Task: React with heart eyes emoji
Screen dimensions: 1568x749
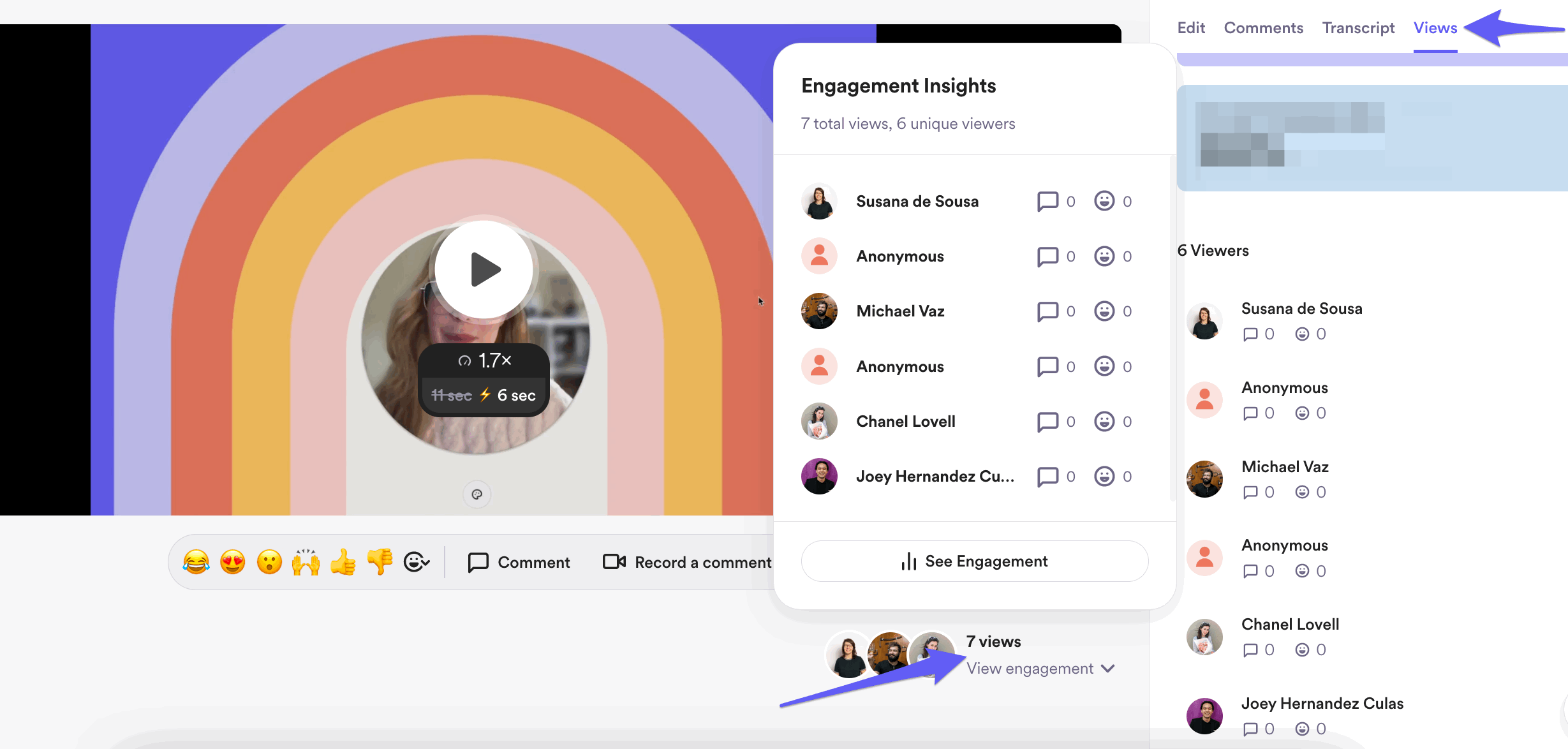Action: [233, 562]
